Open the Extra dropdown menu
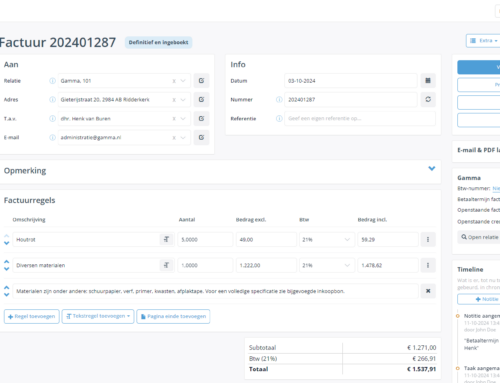 (483, 41)
